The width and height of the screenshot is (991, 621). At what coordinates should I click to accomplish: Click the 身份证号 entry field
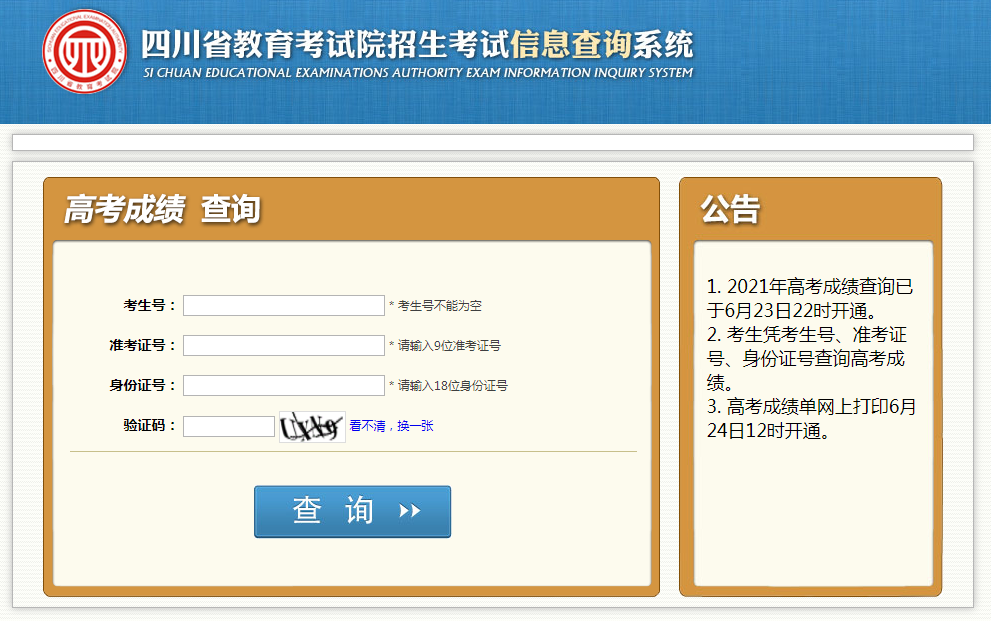(283, 385)
